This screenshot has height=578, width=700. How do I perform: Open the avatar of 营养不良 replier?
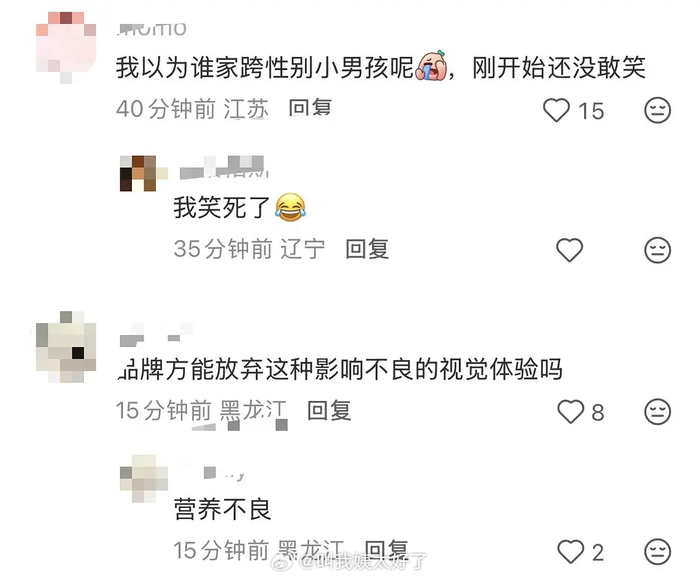pos(144,478)
